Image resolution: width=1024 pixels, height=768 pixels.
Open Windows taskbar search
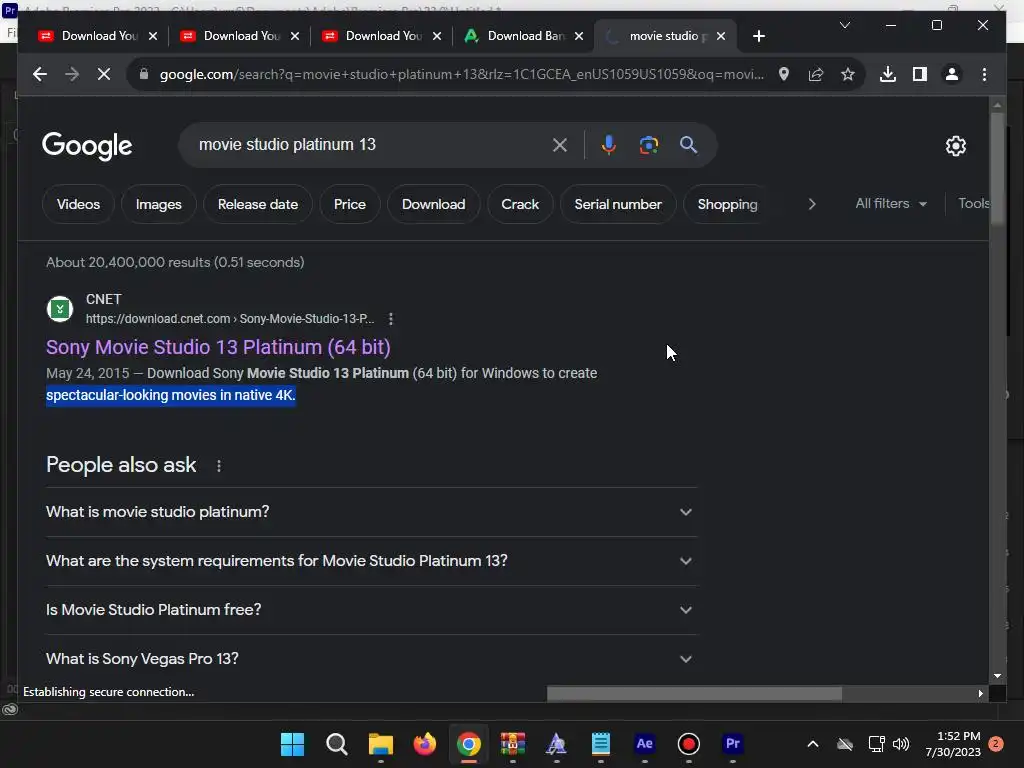click(x=337, y=744)
